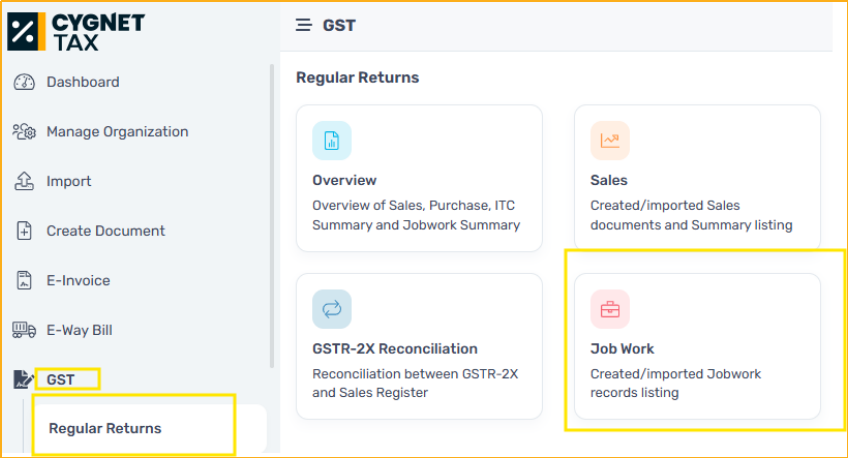Click the Overview chart document icon
This screenshot has width=848, height=458.
[332, 141]
